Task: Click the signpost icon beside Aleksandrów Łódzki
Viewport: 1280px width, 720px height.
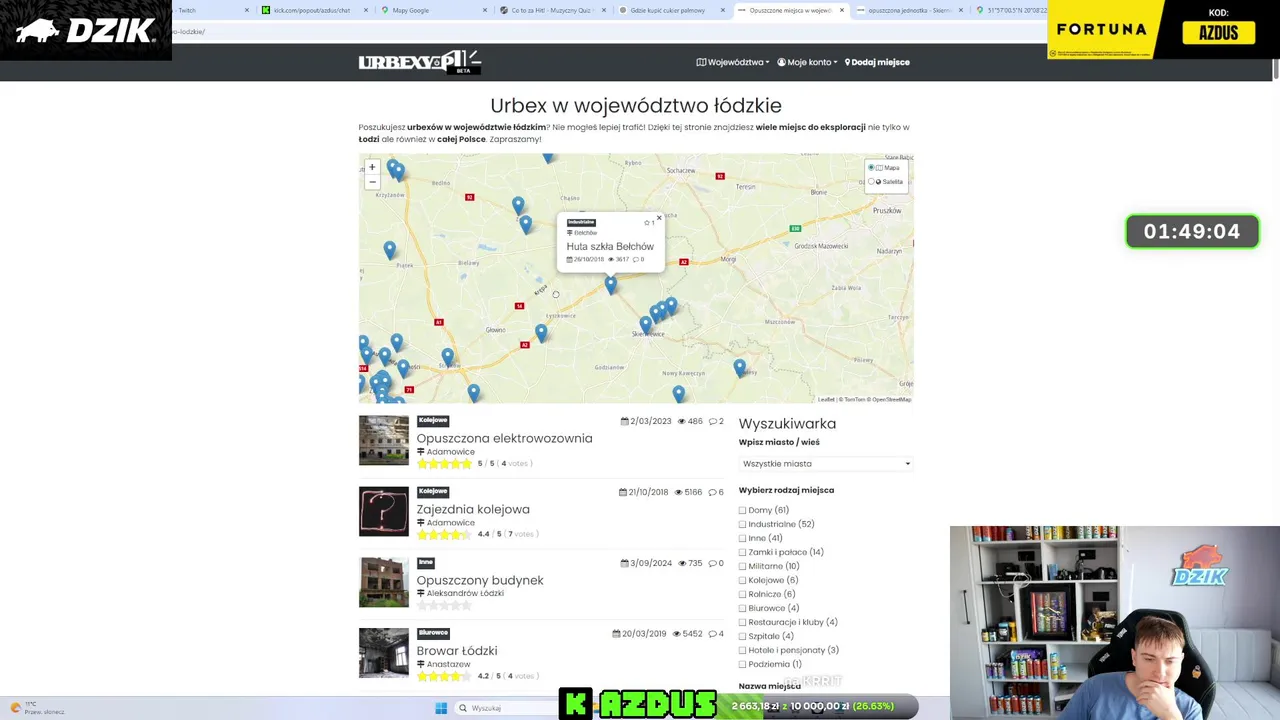Action: coord(421,593)
